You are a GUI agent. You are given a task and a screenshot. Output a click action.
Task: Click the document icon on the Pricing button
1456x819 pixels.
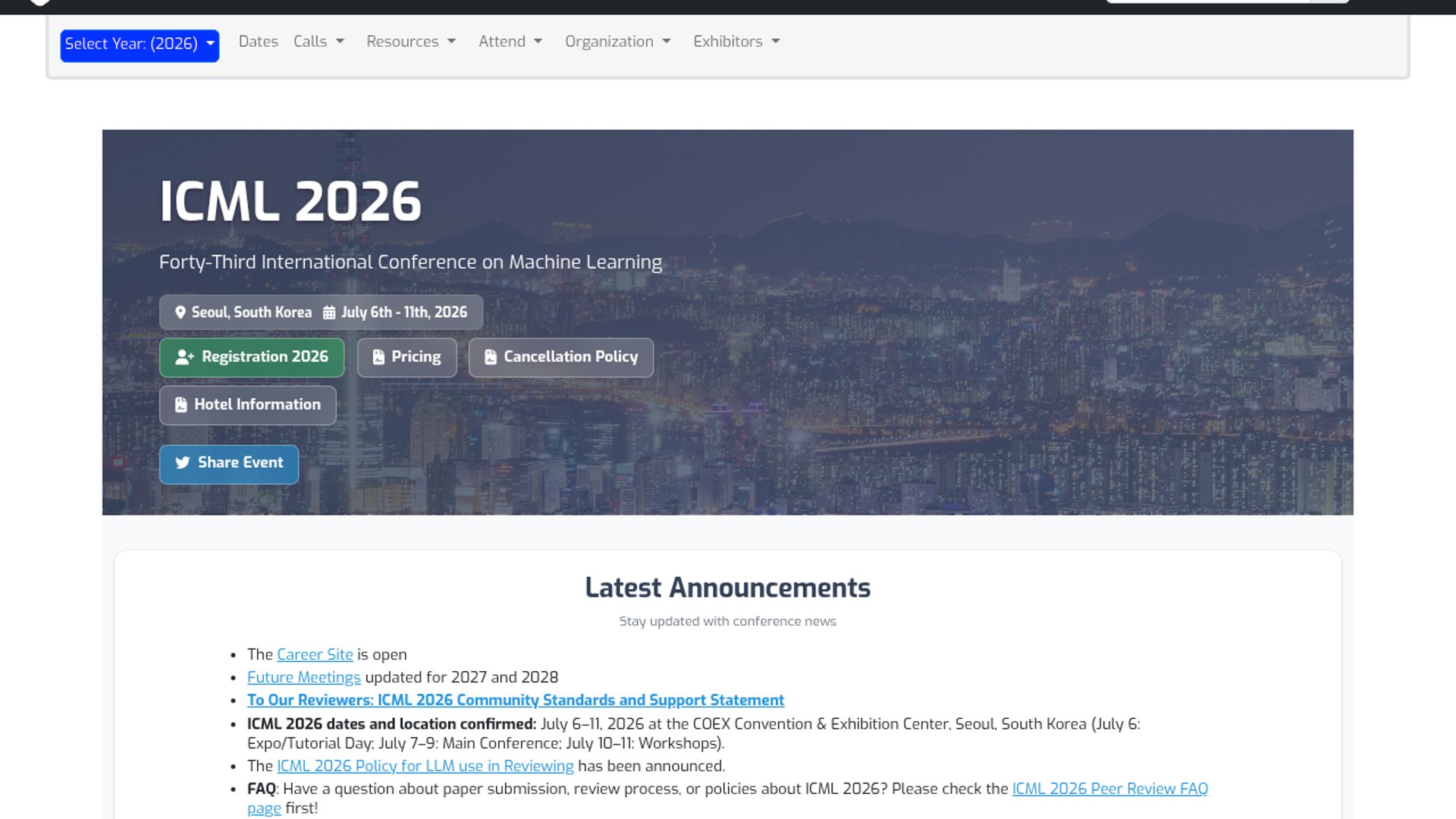point(378,356)
